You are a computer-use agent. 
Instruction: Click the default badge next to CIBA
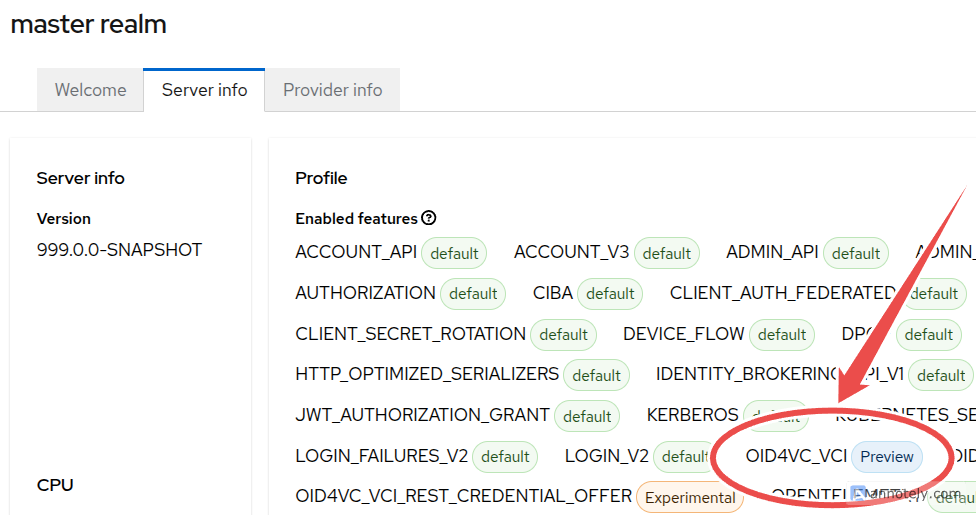610,294
